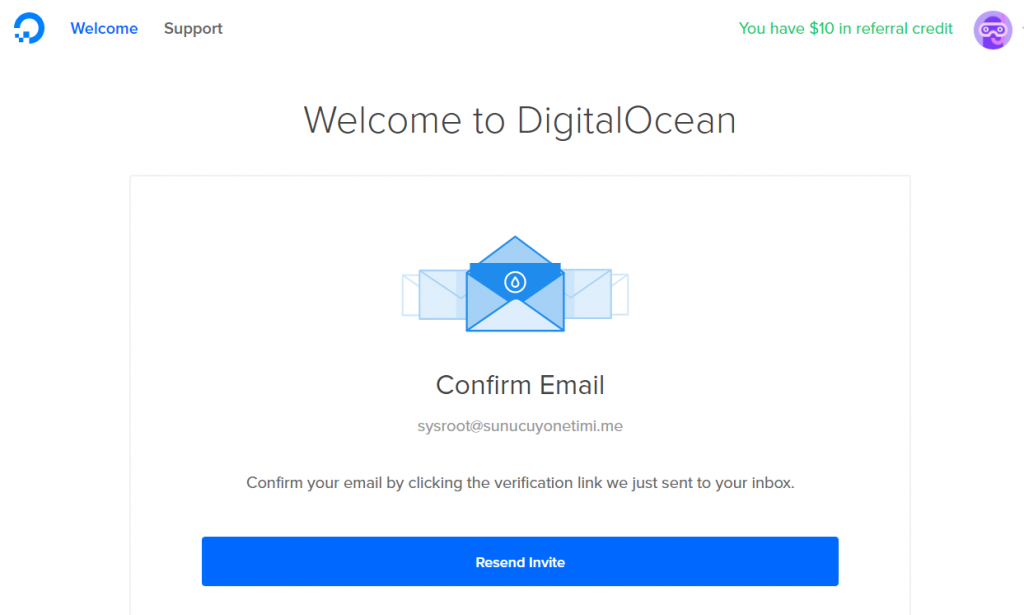Open the purple user avatar icon
The width and height of the screenshot is (1024, 615).
pos(993,30)
